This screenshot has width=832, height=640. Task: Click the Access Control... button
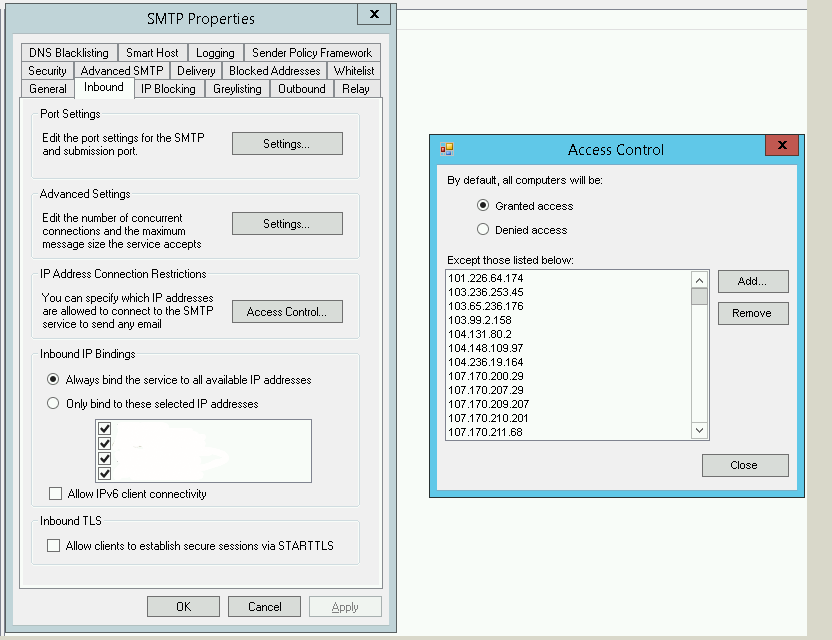[x=287, y=312]
